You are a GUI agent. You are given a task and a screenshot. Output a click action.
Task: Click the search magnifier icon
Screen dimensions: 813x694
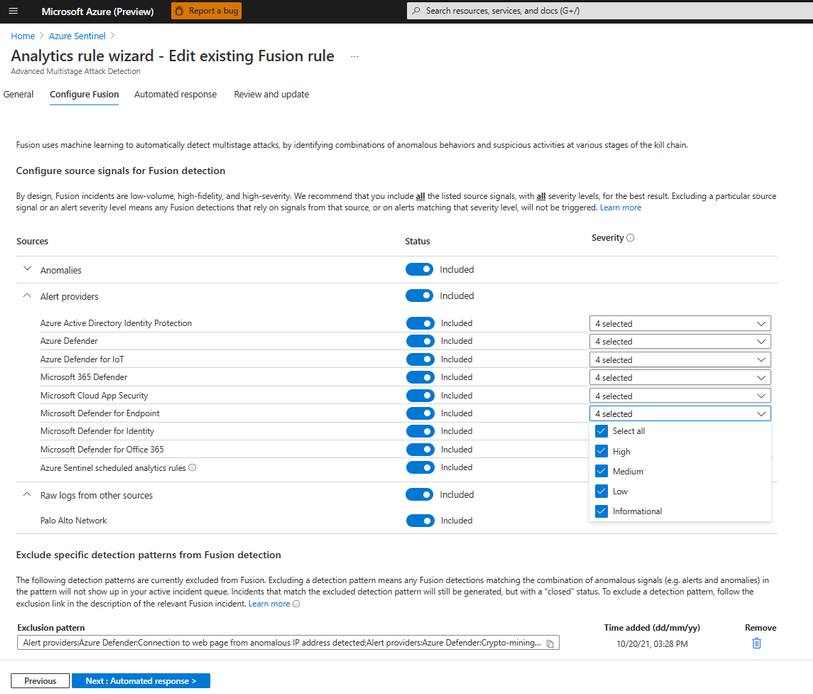click(416, 10)
